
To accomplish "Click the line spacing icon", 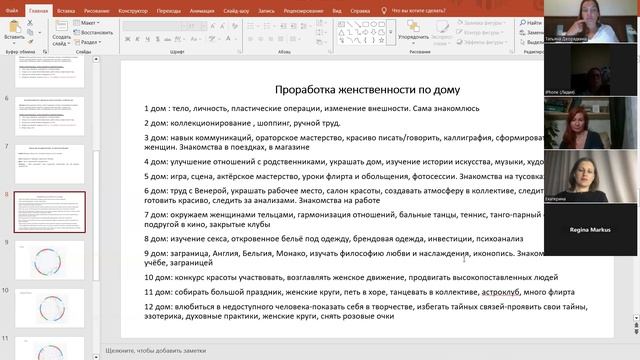I will pyautogui.click(x=304, y=26).
